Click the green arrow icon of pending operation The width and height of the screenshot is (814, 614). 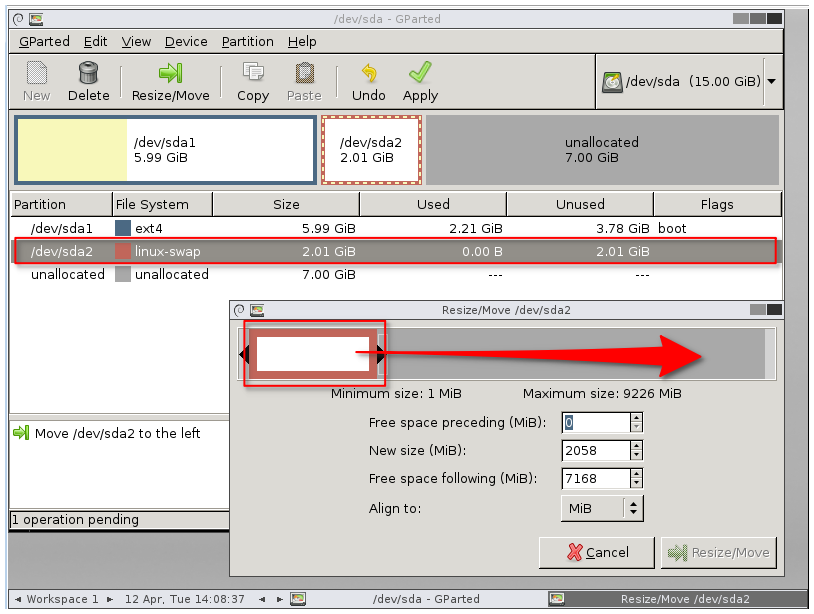21,433
